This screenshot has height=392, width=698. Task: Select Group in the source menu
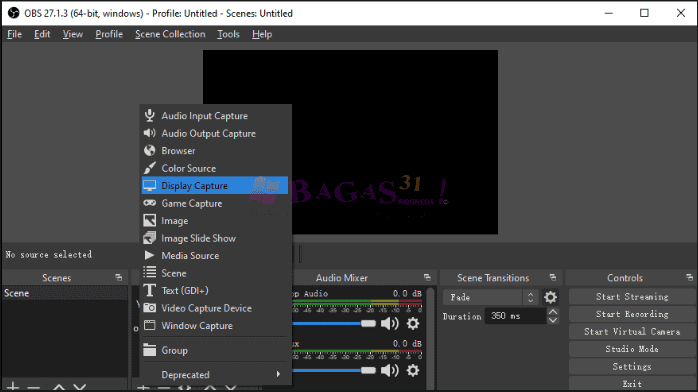[x=215, y=350]
